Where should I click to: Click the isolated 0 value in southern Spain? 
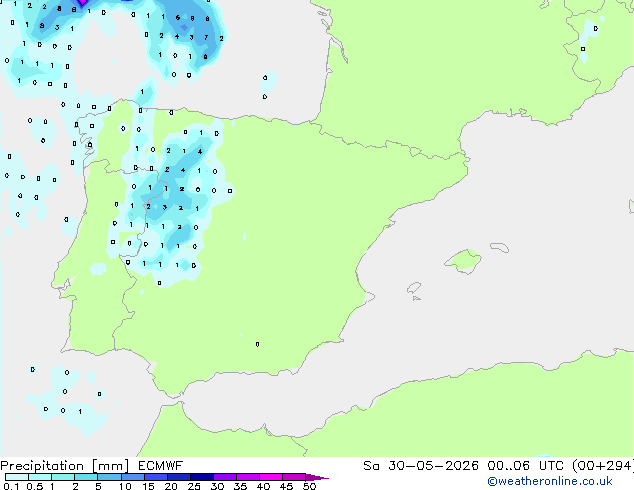pyautogui.click(x=258, y=344)
